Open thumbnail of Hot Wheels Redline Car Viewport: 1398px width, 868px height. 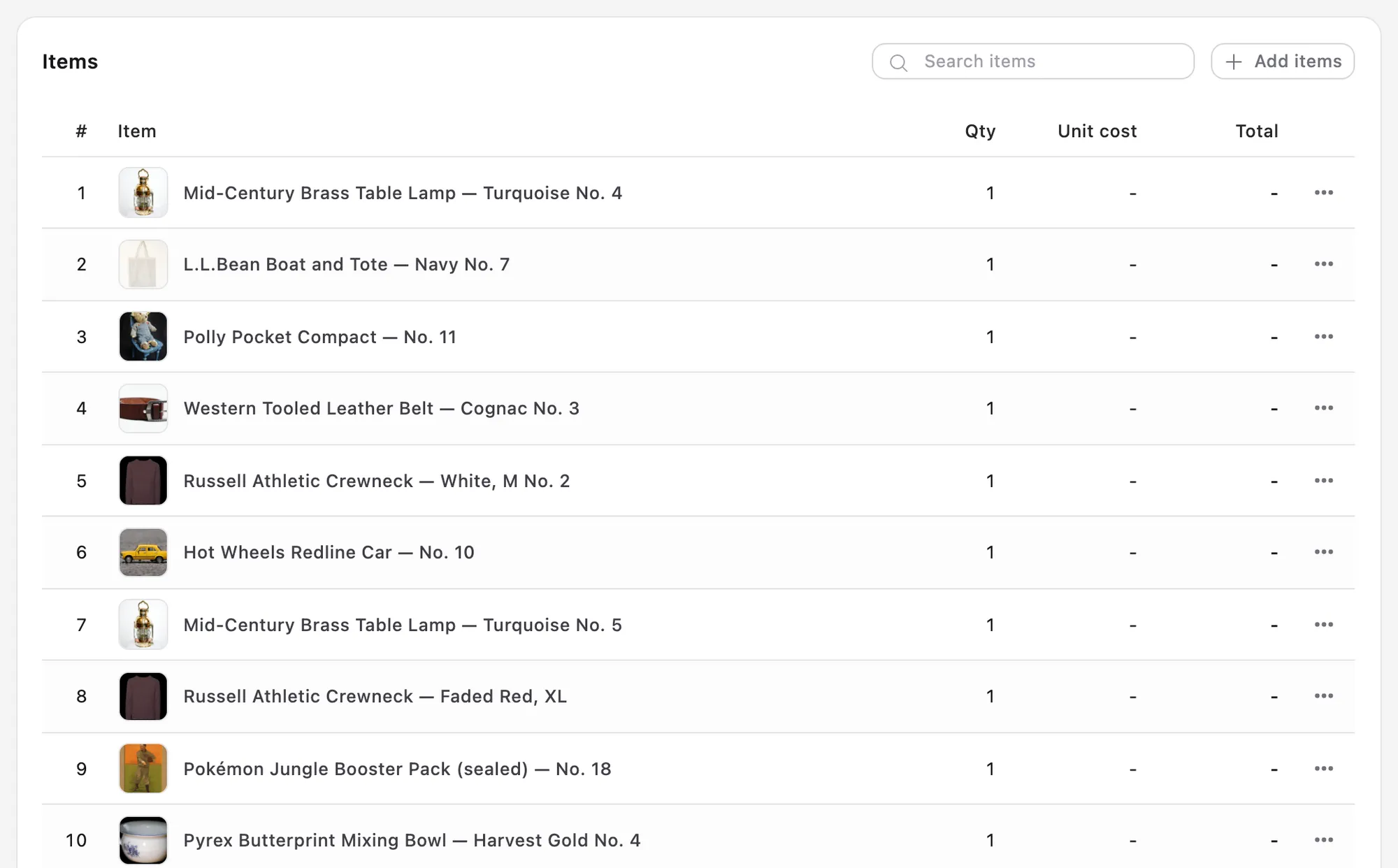(143, 552)
